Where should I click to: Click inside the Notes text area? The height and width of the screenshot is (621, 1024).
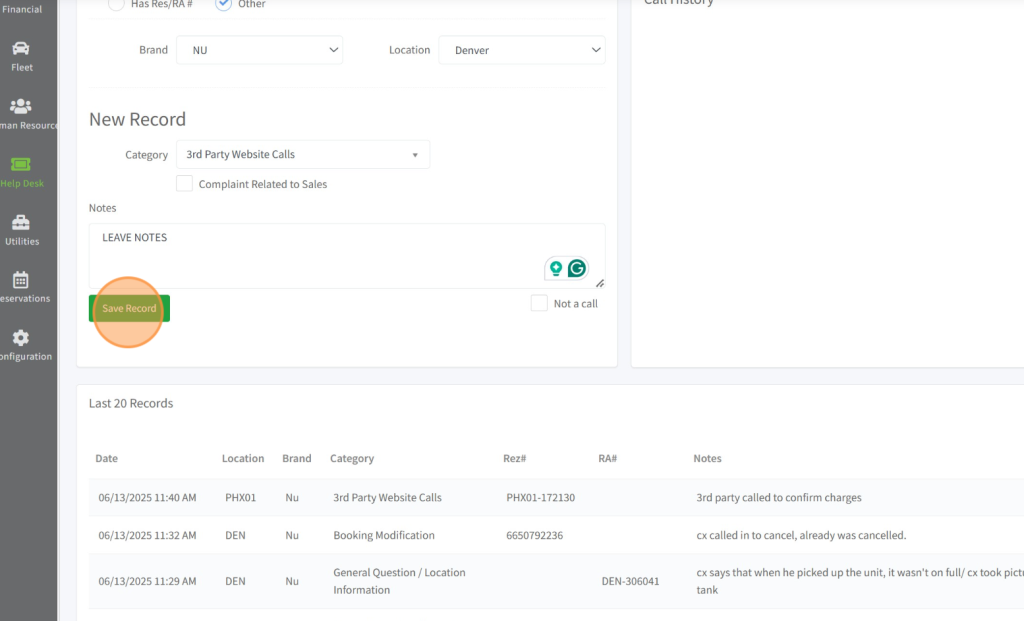pyautogui.click(x=320, y=255)
